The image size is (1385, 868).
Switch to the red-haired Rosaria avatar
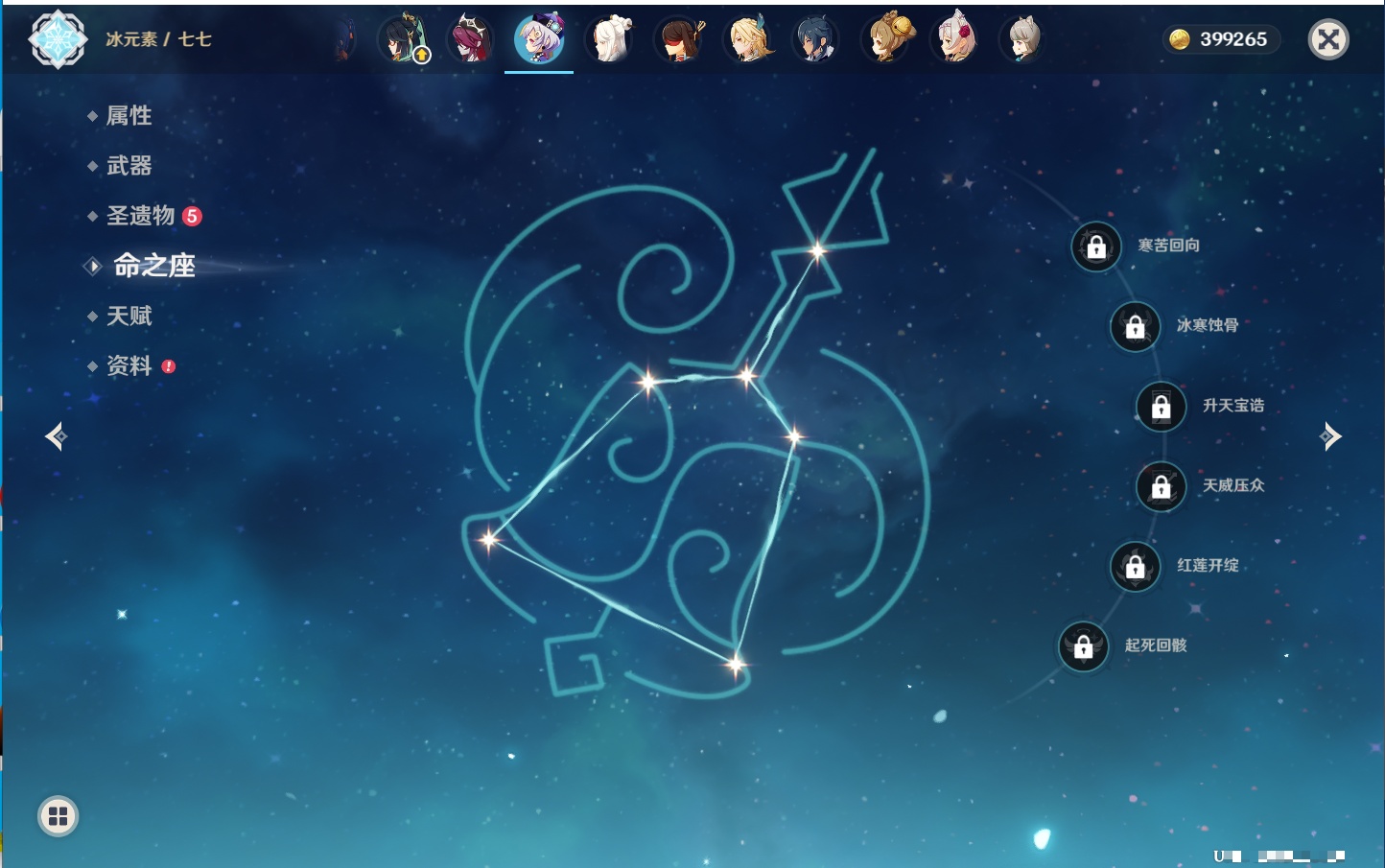click(470, 39)
